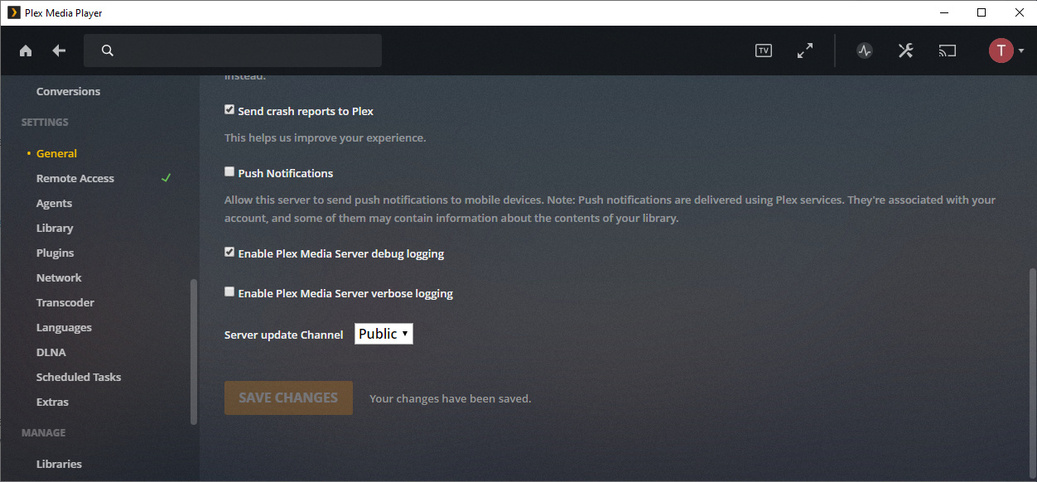Enable the Push Notifications checkbox
Screen dimensions: 1037x482
[229, 173]
